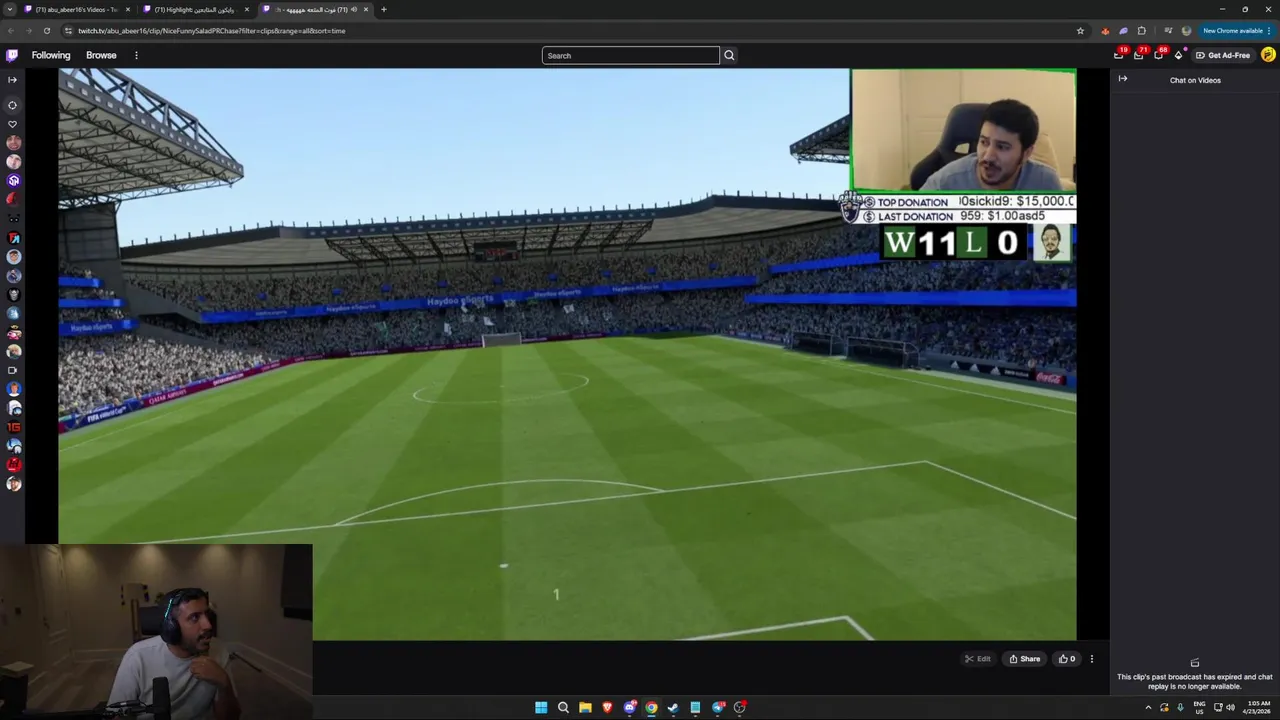This screenshot has width=1280, height=720.
Task: Open the 1:05 AM clock calendar
Action: click(1255, 707)
